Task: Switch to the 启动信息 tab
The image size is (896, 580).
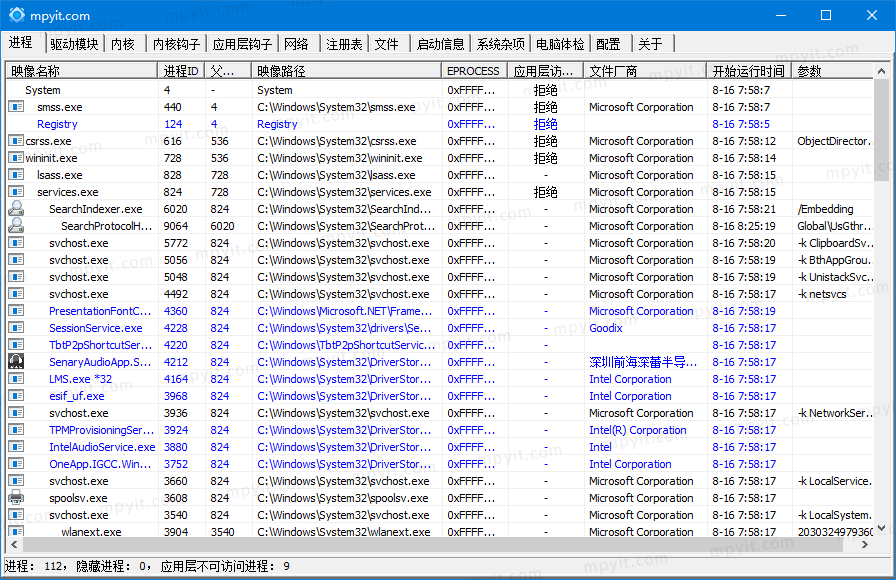Action: [441, 44]
